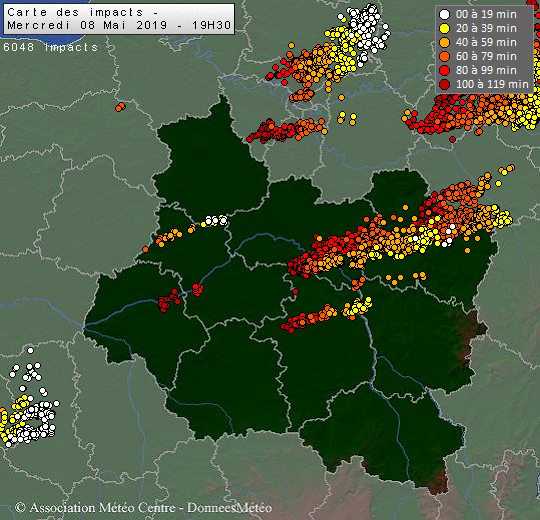Click the yellow impact cluster beside the red-orange streak

click(357, 307)
